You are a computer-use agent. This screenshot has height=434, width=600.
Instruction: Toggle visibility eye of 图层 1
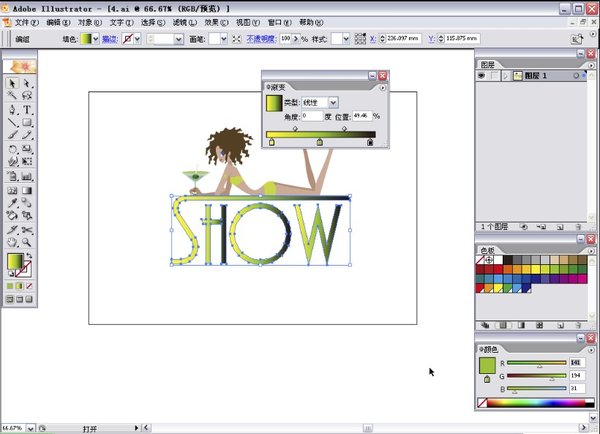pos(481,76)
